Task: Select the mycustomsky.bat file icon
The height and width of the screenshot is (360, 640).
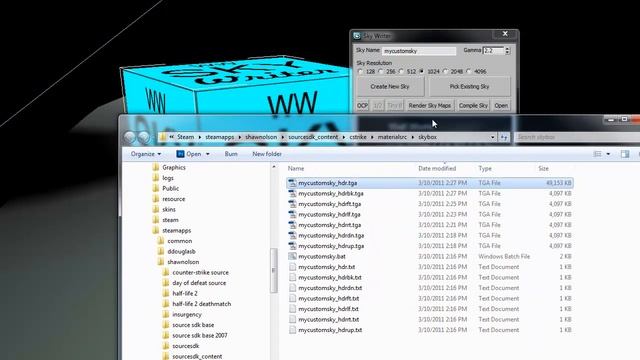Action: [x=292, y=256]
